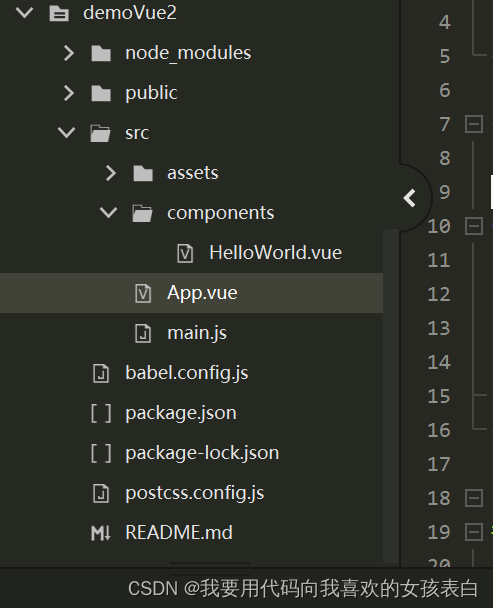Viewport: 493px width, 608px height.
Task: Click line number 16 in the gutter
Action: [x=439, y=430]
